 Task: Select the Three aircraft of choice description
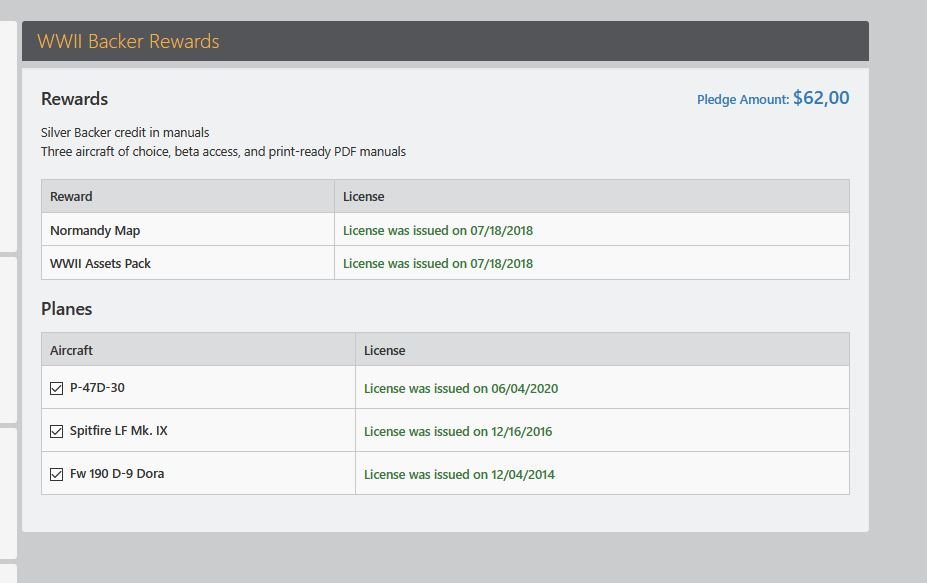point(223,151)
